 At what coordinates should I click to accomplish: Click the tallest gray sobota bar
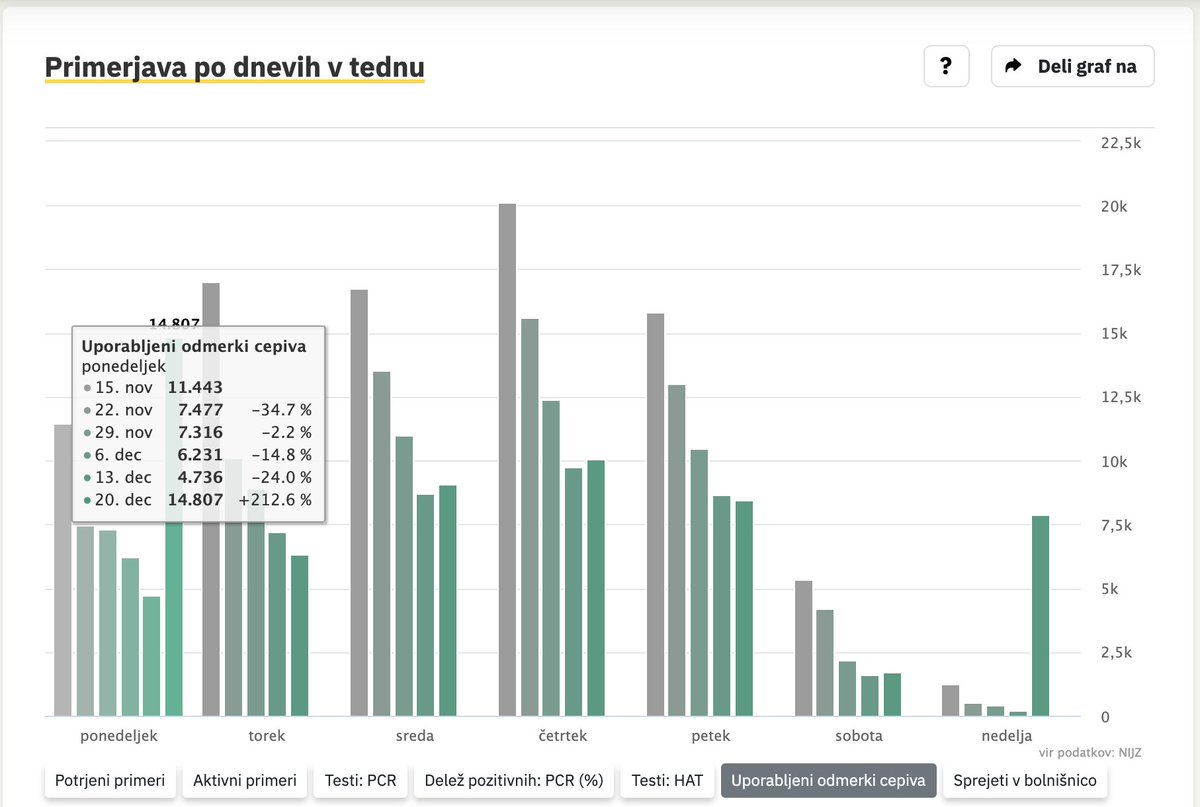pos(803,649)
